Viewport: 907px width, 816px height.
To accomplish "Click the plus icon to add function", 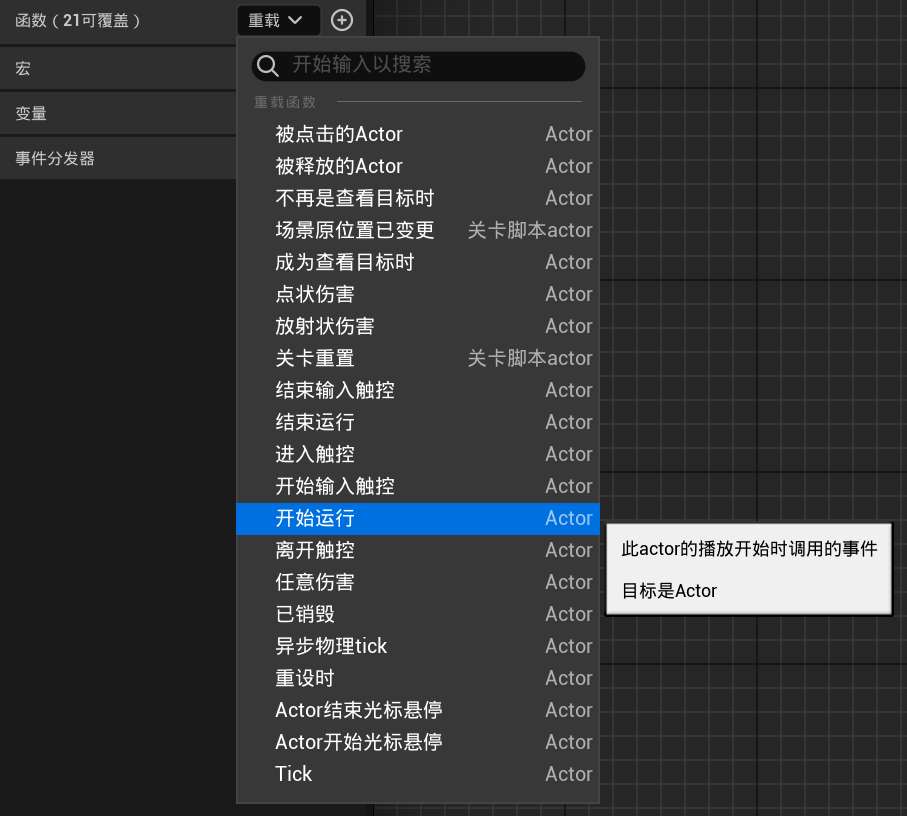I will [x=342, y=20].
